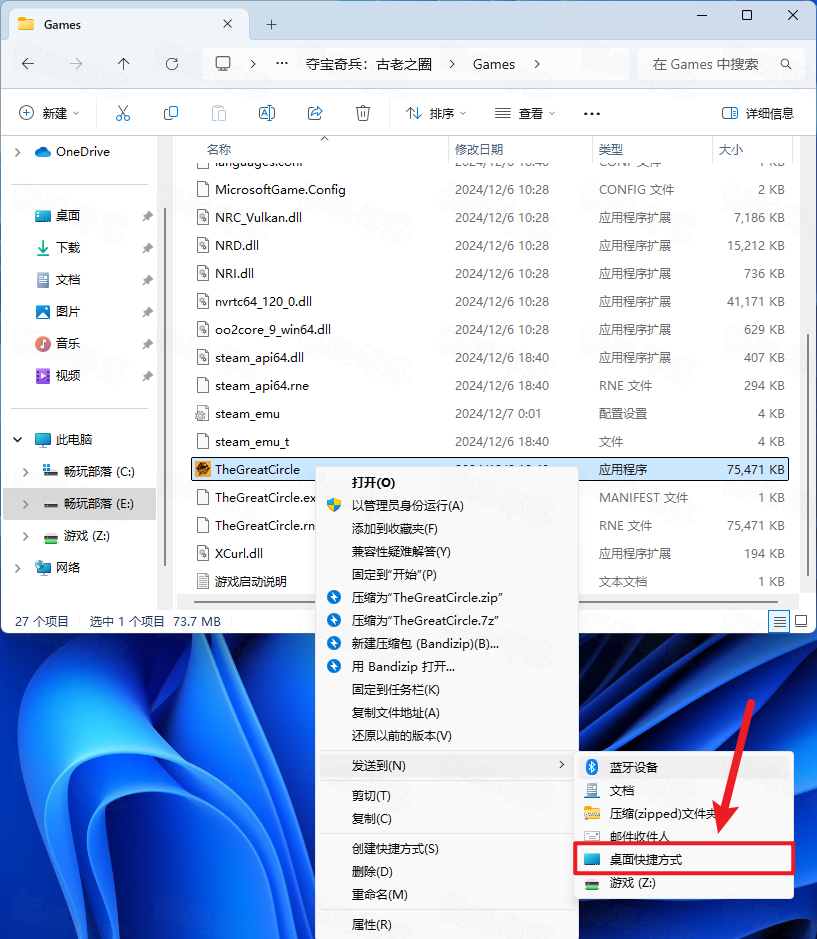817x939 pixels.
Task: Expand the 畅玩部落 (C:) drive node
Action: click(25, 472)
